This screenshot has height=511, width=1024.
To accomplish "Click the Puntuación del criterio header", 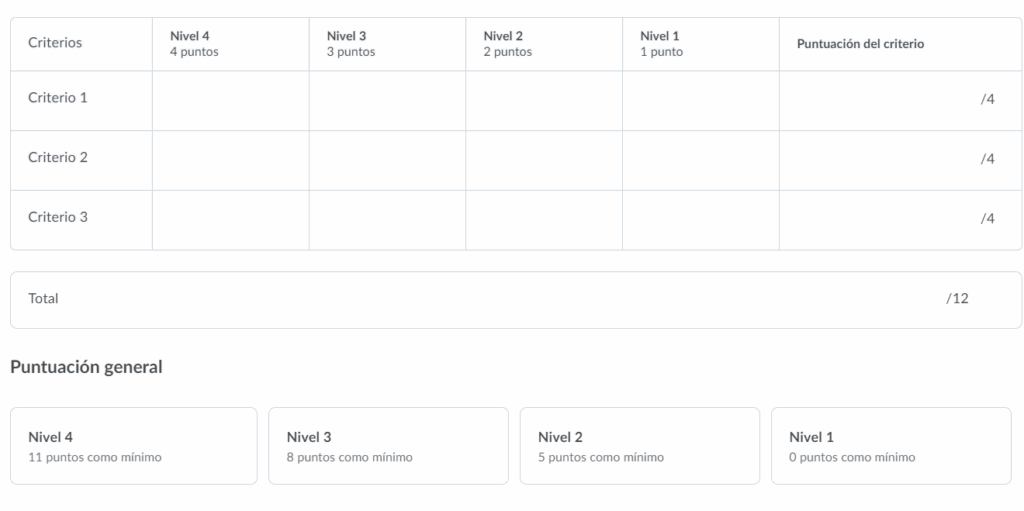I will pos(860,44).
